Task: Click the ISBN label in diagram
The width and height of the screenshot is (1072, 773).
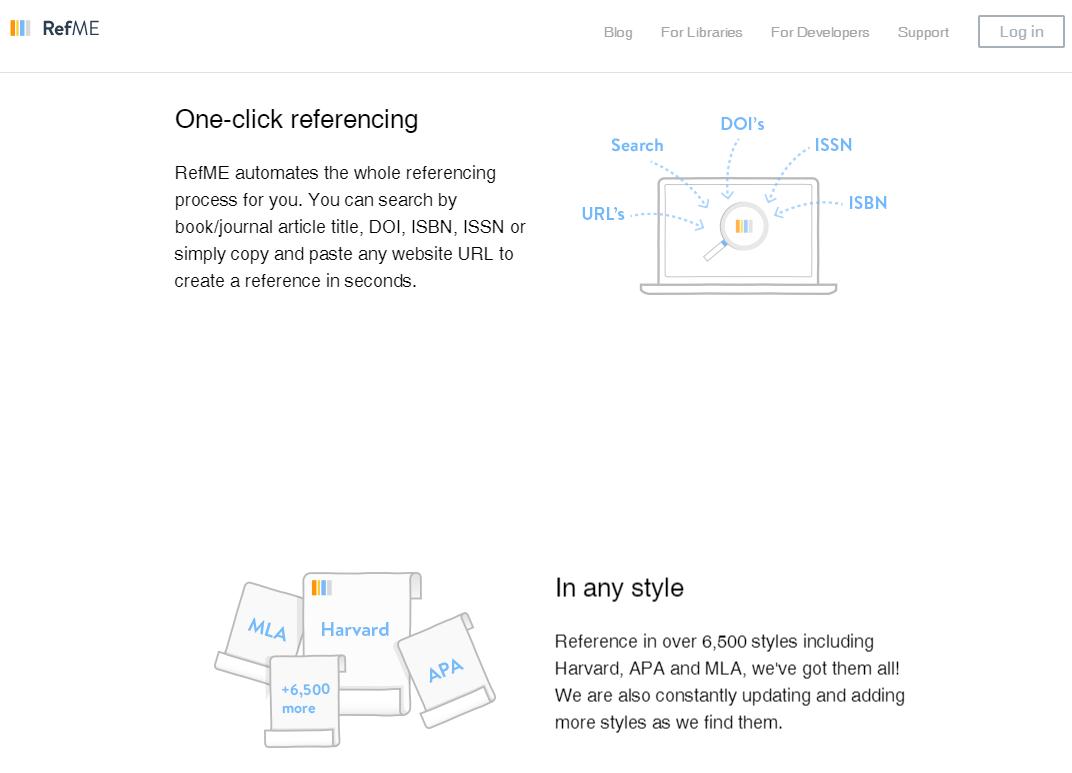Action: pyautogui.click(x=868, y=203)
